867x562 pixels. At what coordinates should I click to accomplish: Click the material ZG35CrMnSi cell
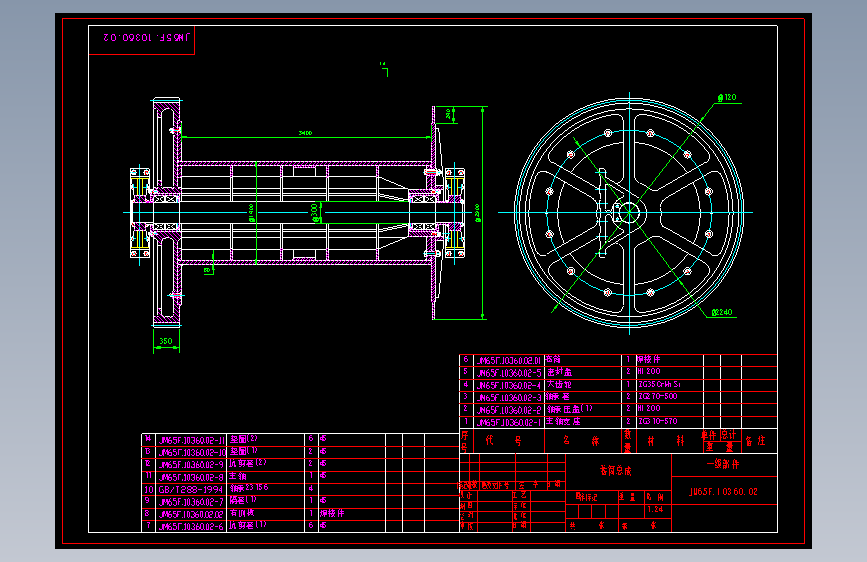660,384
